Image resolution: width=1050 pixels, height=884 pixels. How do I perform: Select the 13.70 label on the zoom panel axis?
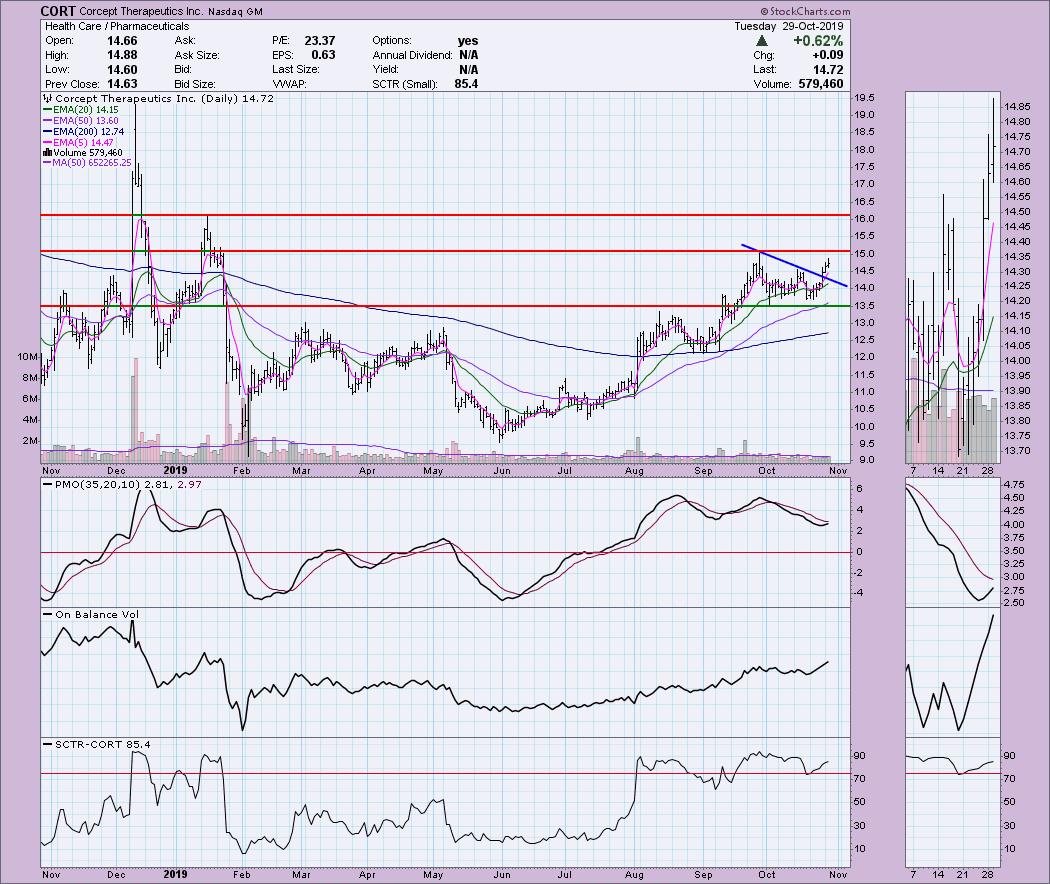[1017, 451]
